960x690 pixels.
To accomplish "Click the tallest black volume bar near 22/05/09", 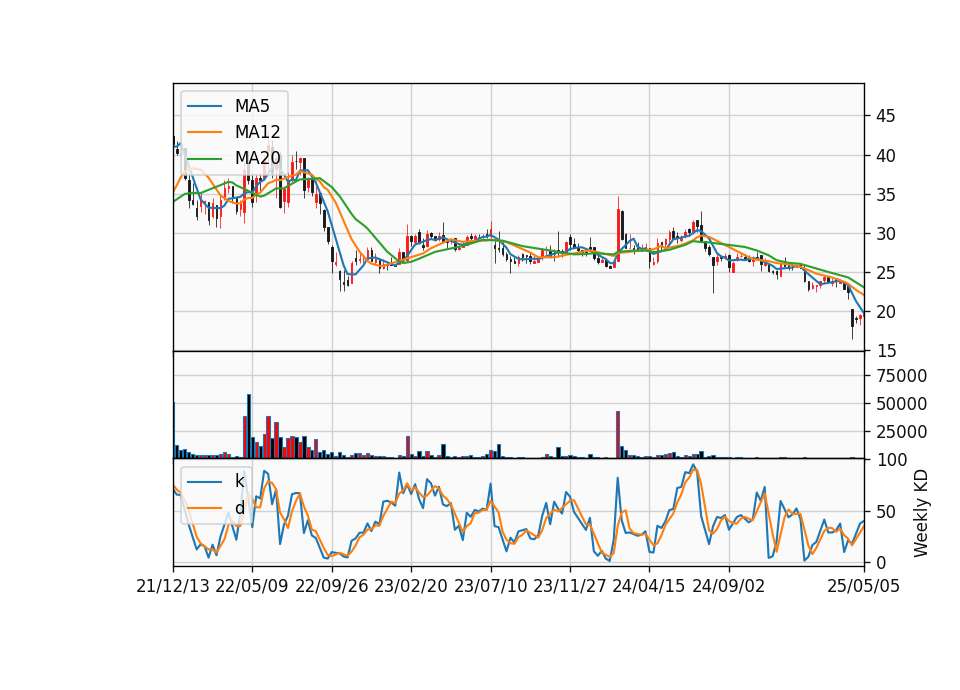I will tap(249, 426).
